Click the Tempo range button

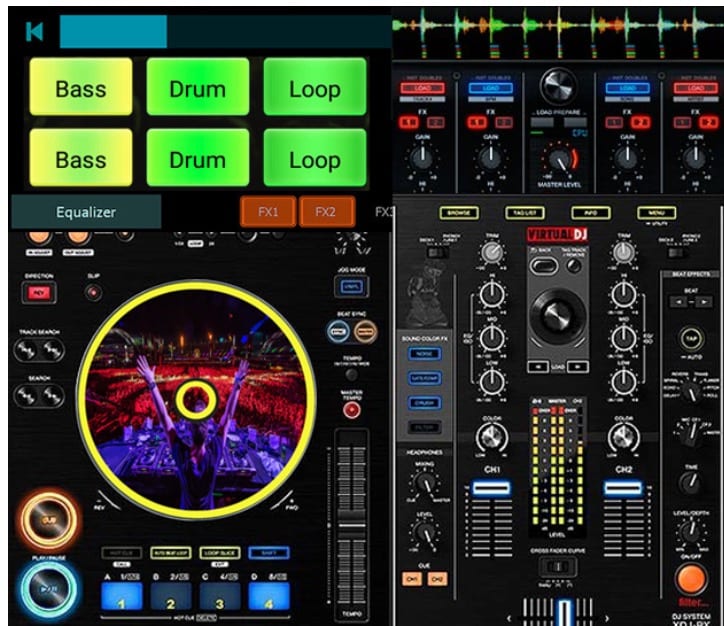pyautogui.click(x=351, y=374)
